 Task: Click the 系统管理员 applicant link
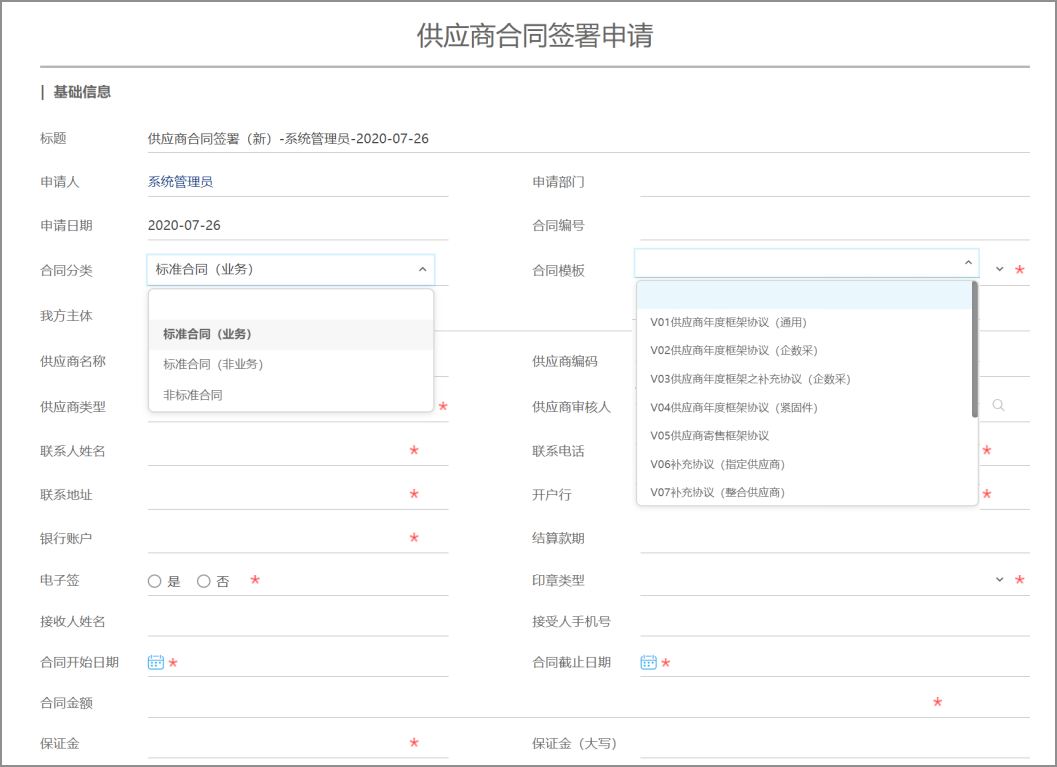click(x=180, y=182)
